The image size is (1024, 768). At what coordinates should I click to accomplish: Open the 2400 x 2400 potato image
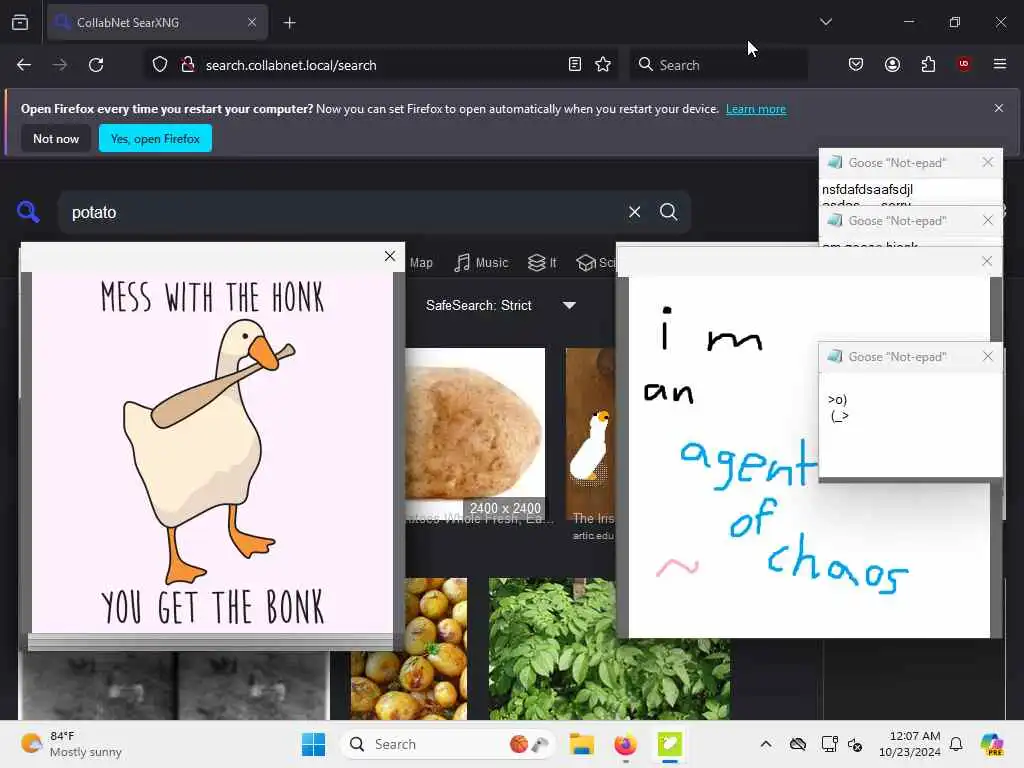[475, 434]
